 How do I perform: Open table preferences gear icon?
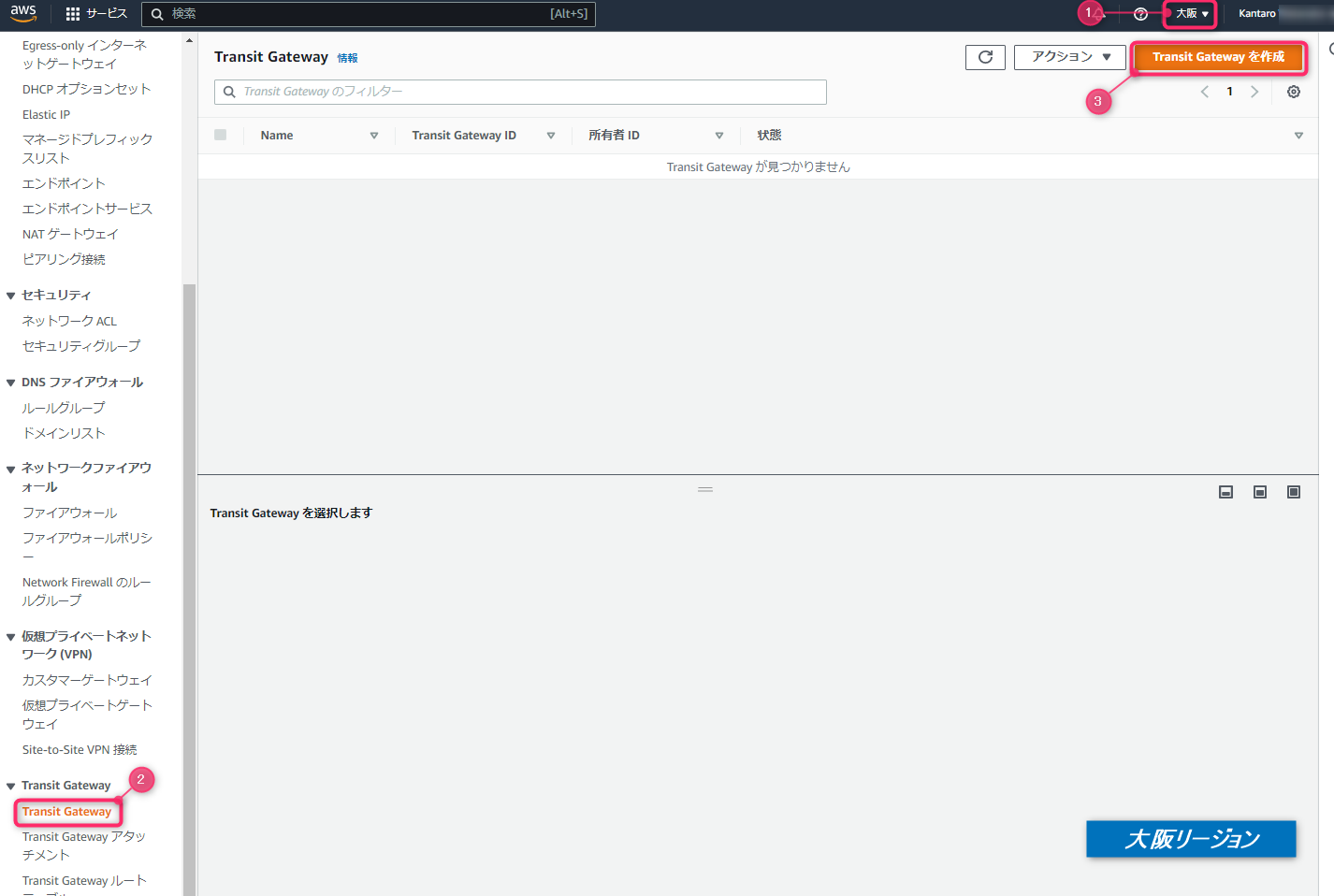click(x=1294, y=92)
